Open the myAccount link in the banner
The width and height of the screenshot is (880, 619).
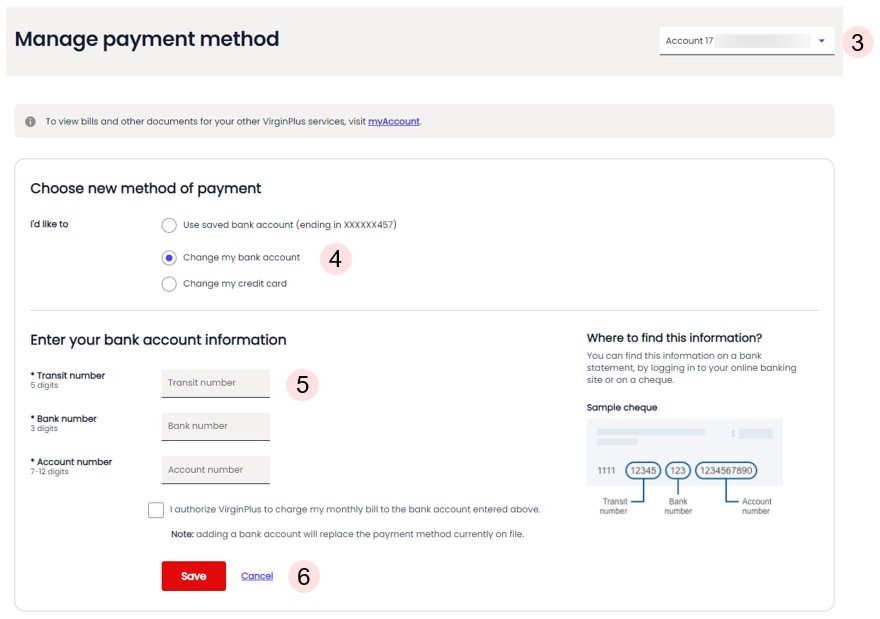(x=392, y=121)
